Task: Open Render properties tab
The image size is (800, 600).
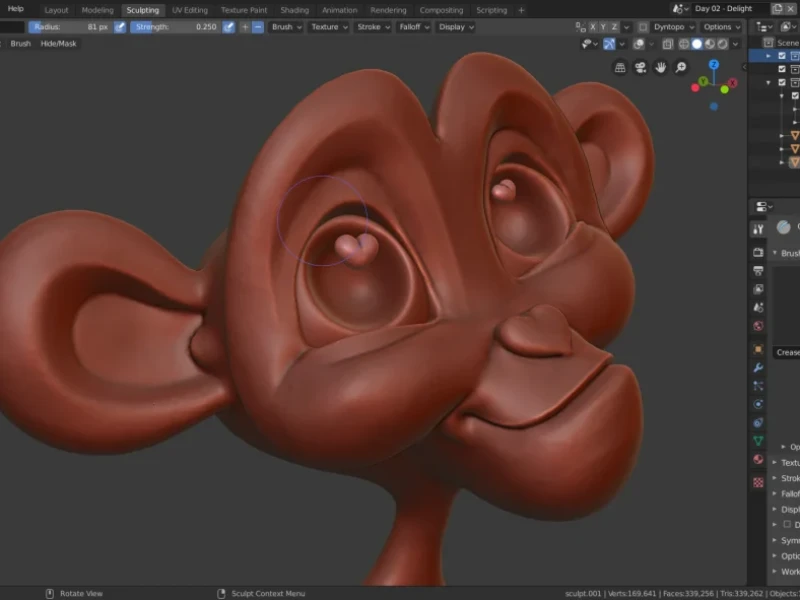Action: [x=758, y=253]
